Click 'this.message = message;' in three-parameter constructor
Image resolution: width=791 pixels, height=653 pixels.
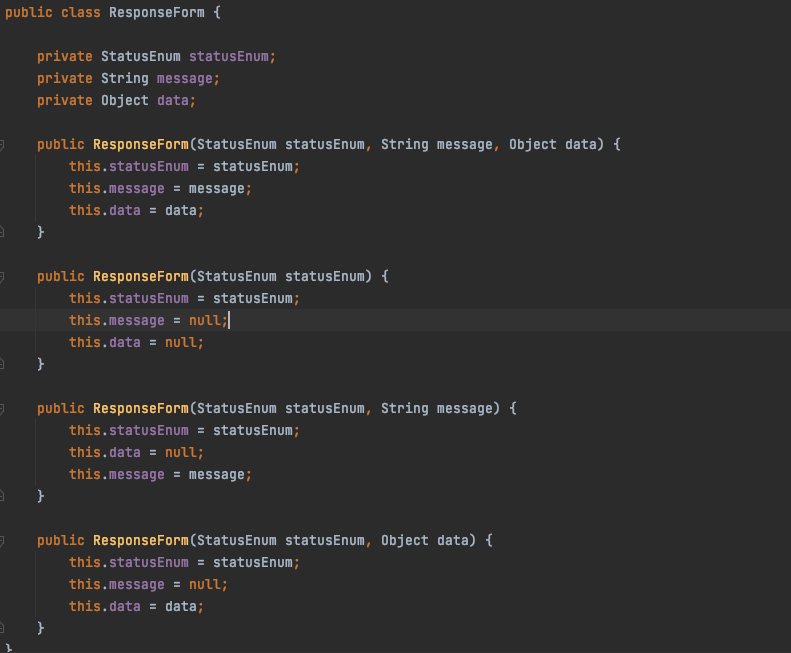click(160, 188)
